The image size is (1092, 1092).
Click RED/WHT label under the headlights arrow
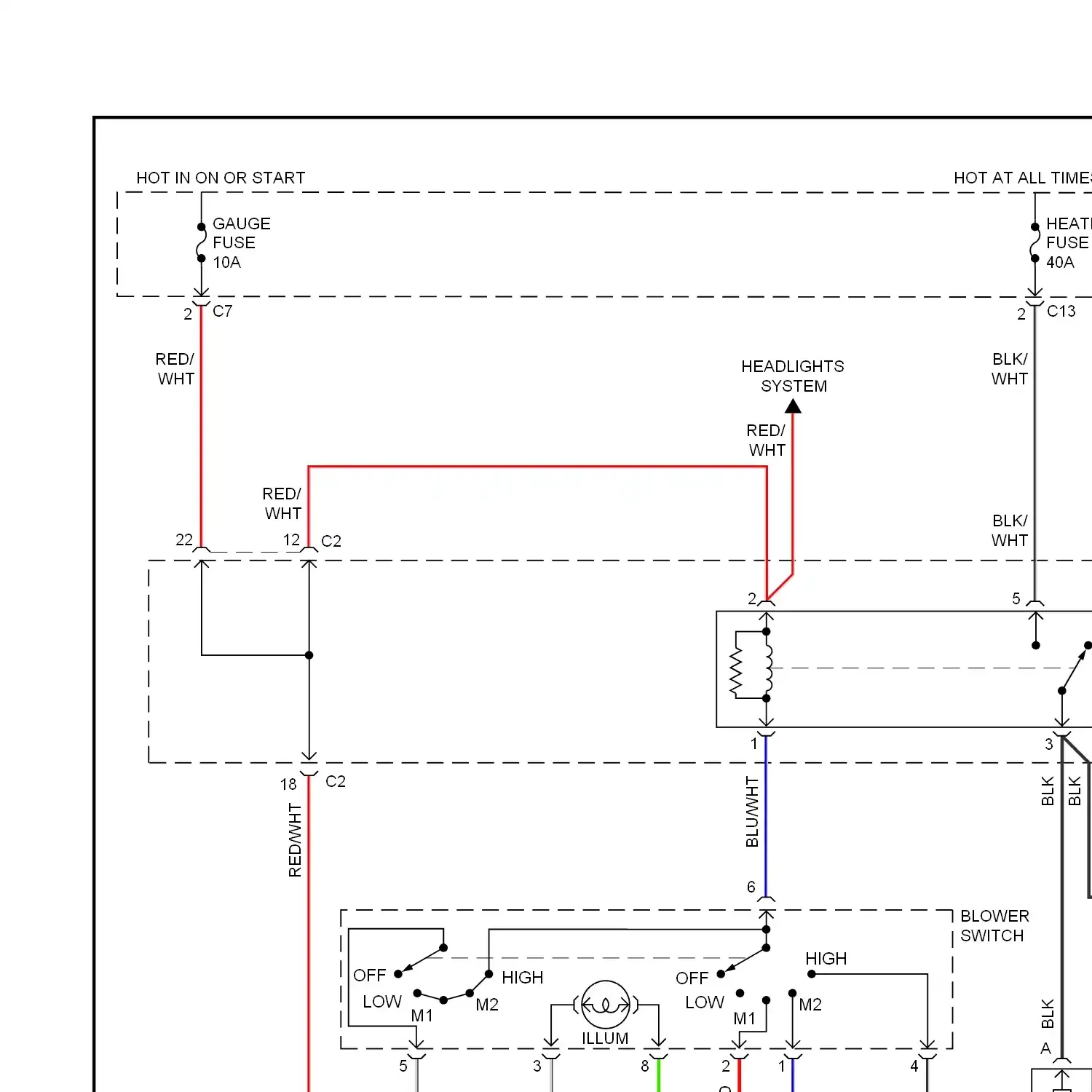(x=766, y=440)
